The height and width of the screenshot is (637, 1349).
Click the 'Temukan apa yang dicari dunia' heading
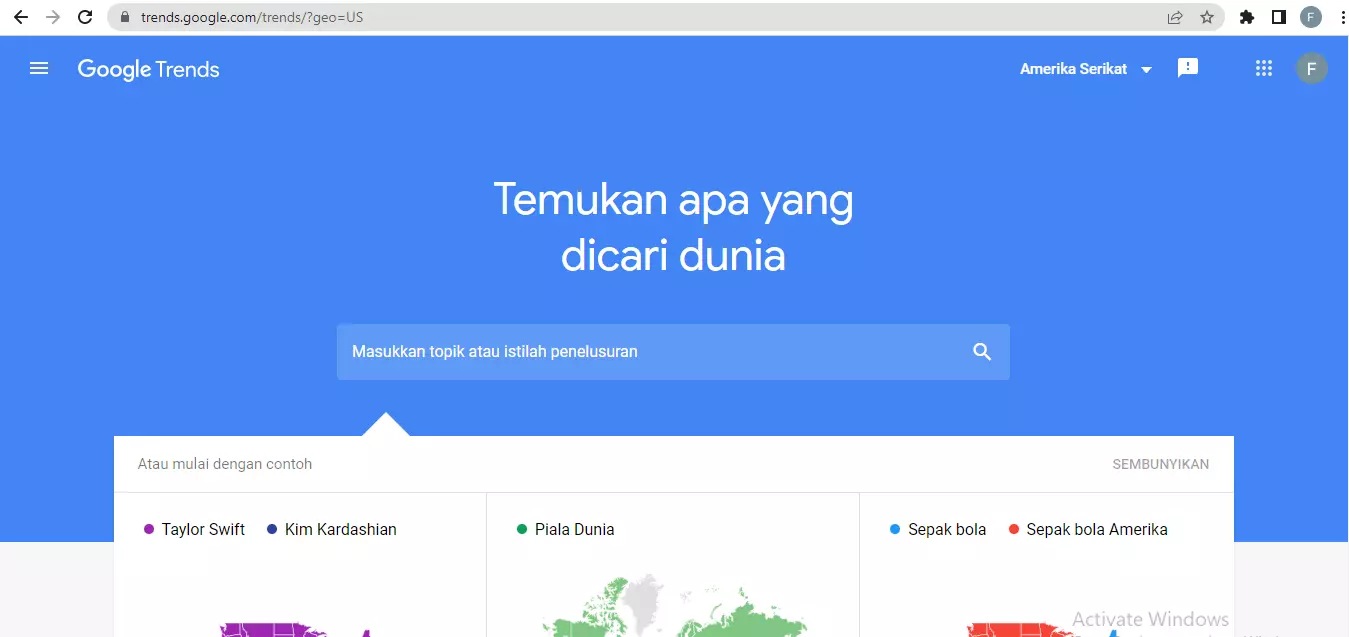673,228
